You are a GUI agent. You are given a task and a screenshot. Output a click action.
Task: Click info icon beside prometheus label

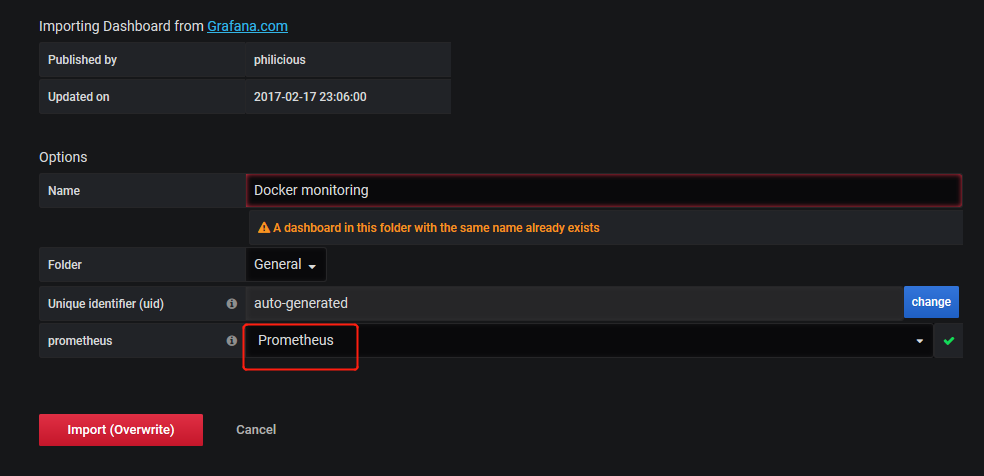coord(231,341)
